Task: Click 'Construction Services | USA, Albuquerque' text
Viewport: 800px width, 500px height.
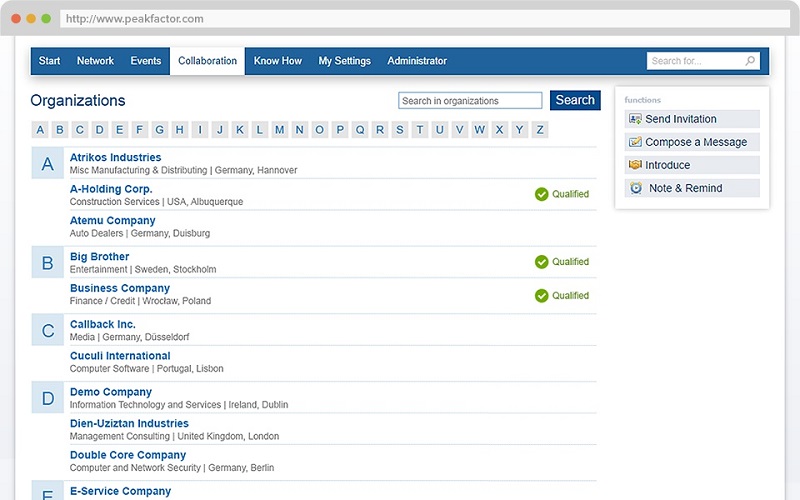Action: 156,202
